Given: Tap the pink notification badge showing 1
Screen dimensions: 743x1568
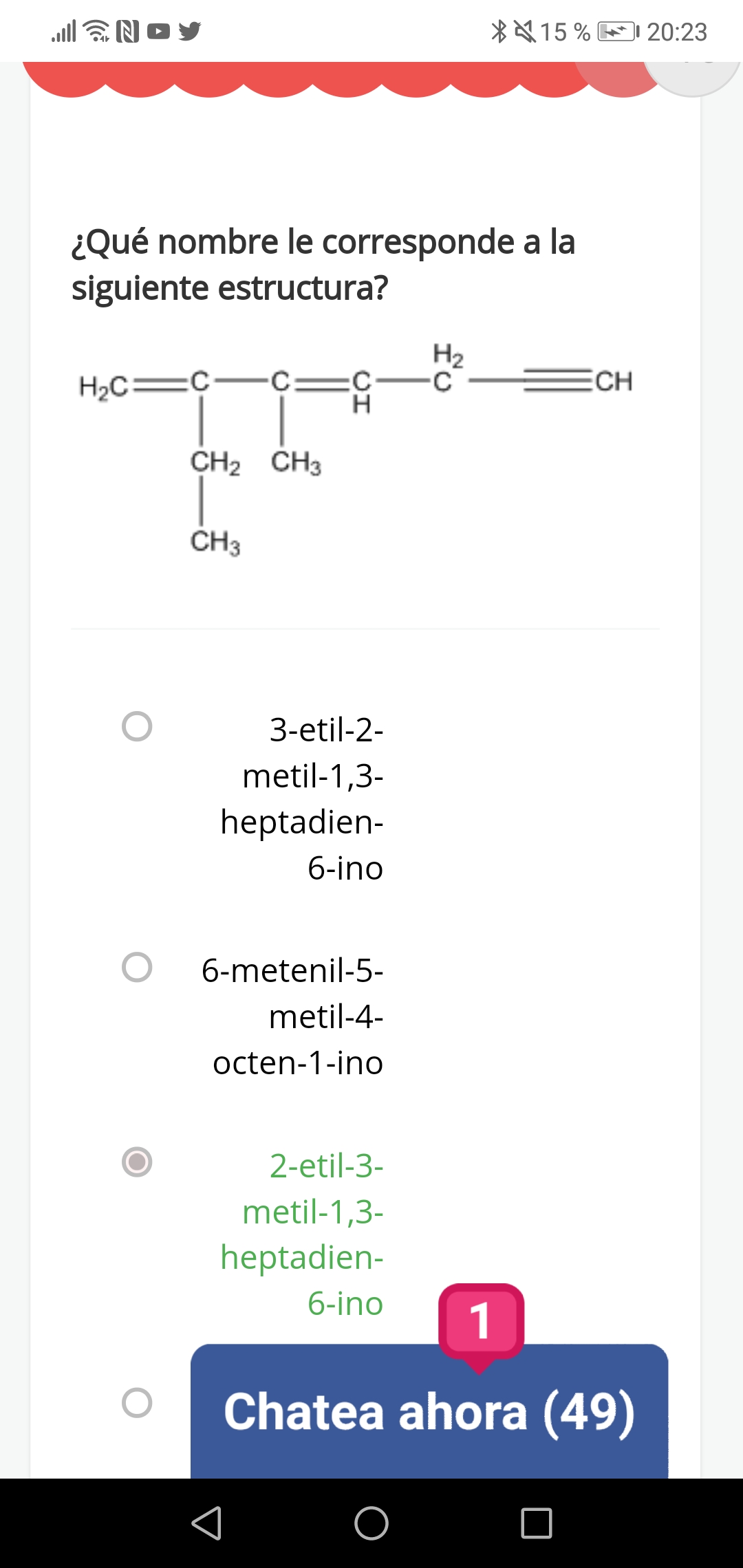Looking at the screenshot, I should coord(481,1322).
